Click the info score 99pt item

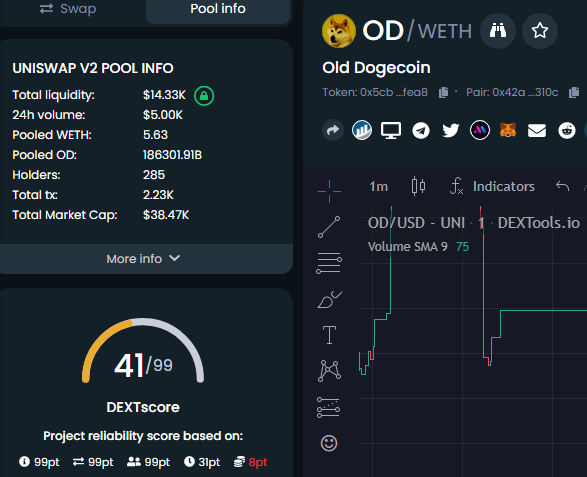point(39,462)
